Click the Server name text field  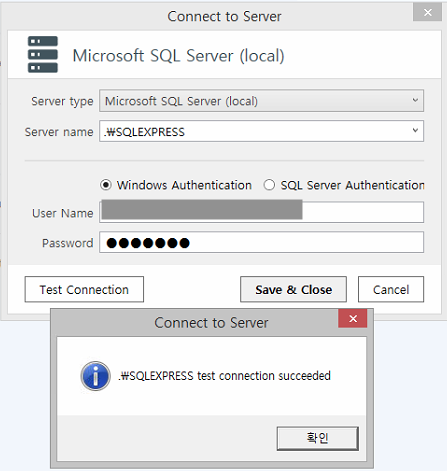[261, 131]
